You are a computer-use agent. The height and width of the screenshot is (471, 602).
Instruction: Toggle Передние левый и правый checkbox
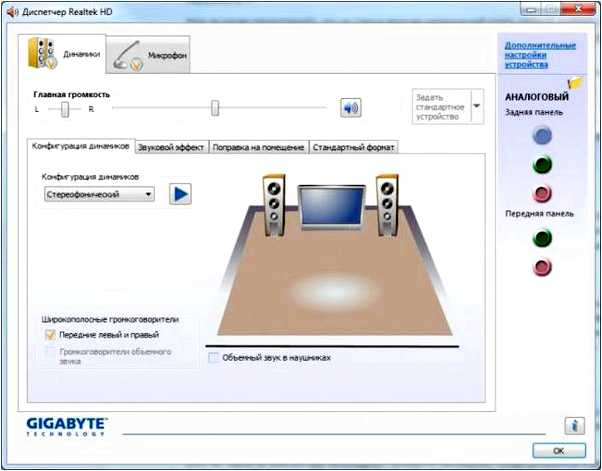pos(50,335)
